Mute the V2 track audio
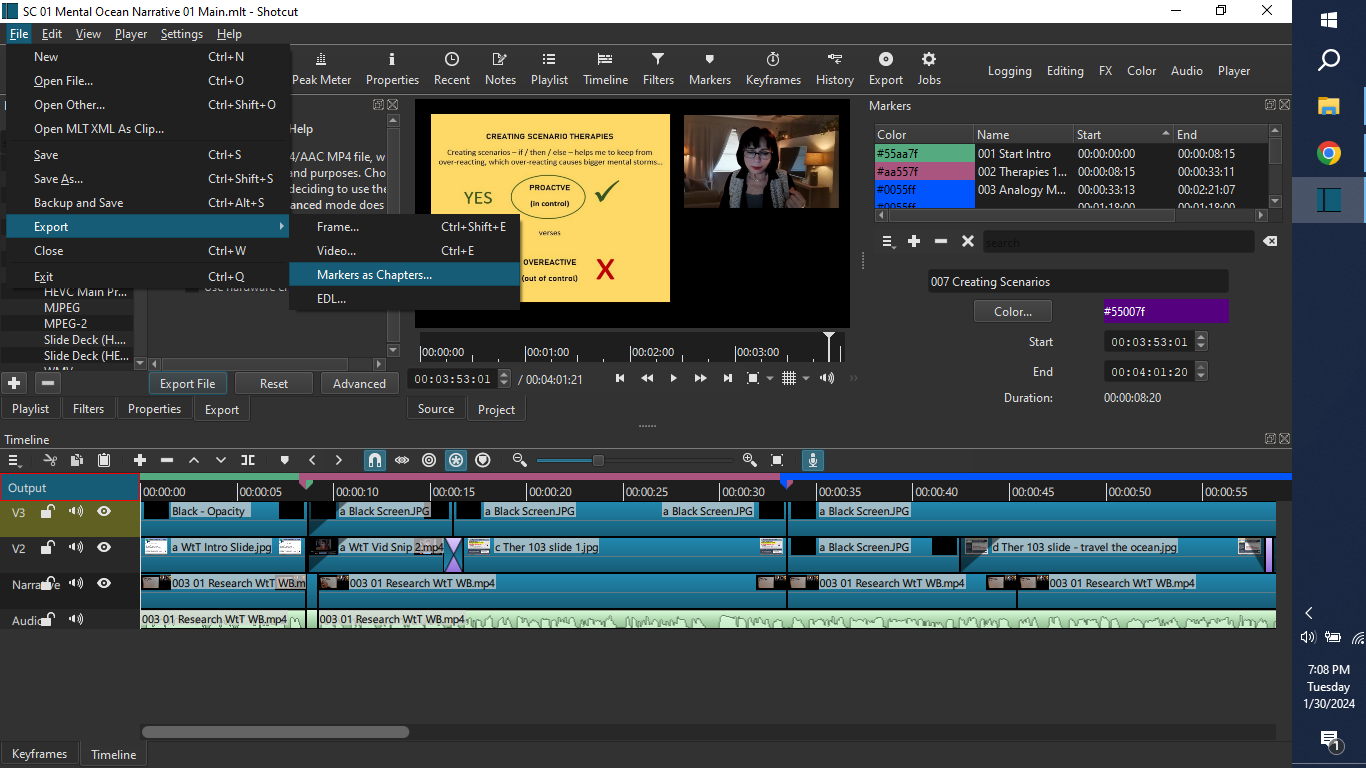This screenshot has height=768, width=1366. coord(76,548)
